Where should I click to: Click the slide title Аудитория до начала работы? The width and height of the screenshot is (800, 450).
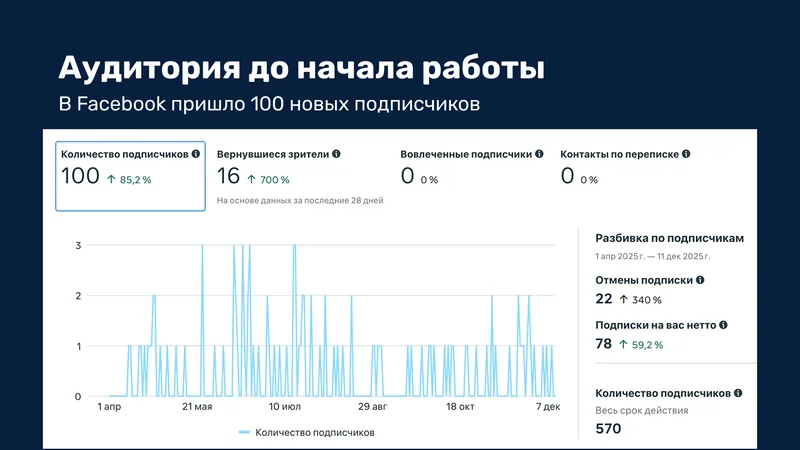coord(302,68)
